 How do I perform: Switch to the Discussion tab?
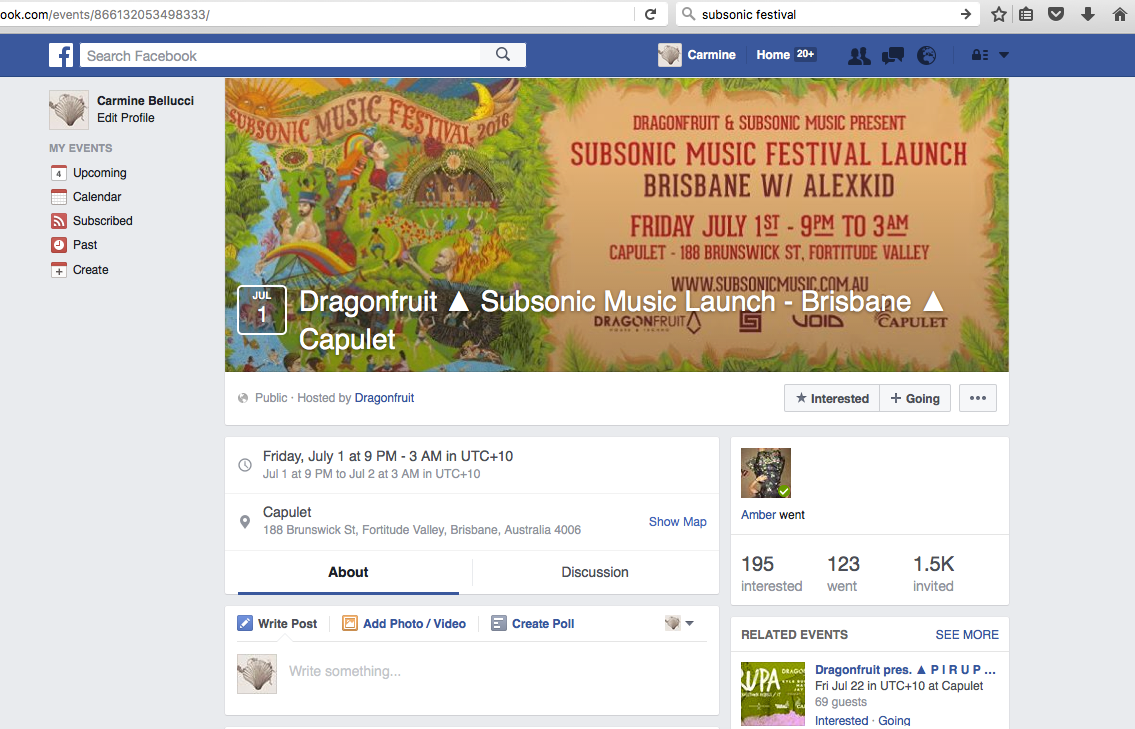pos(595,572)
